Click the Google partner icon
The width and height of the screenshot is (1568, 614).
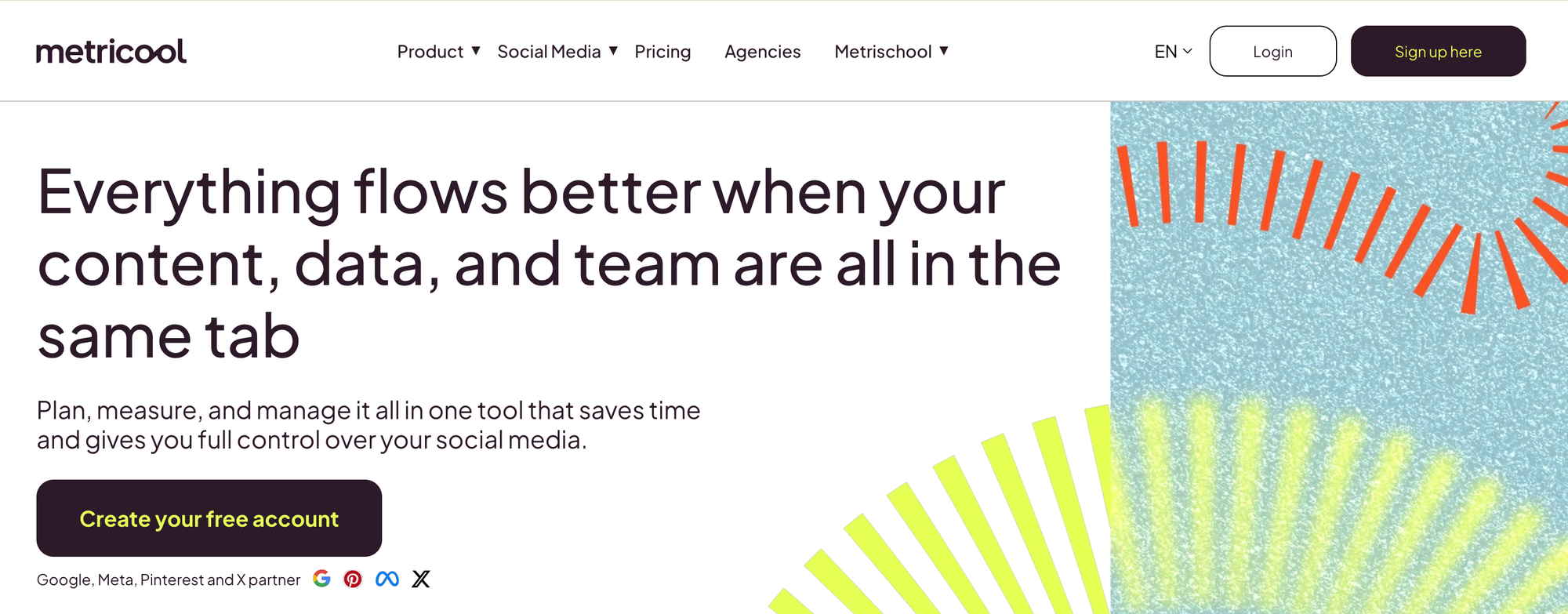[321, 579]
